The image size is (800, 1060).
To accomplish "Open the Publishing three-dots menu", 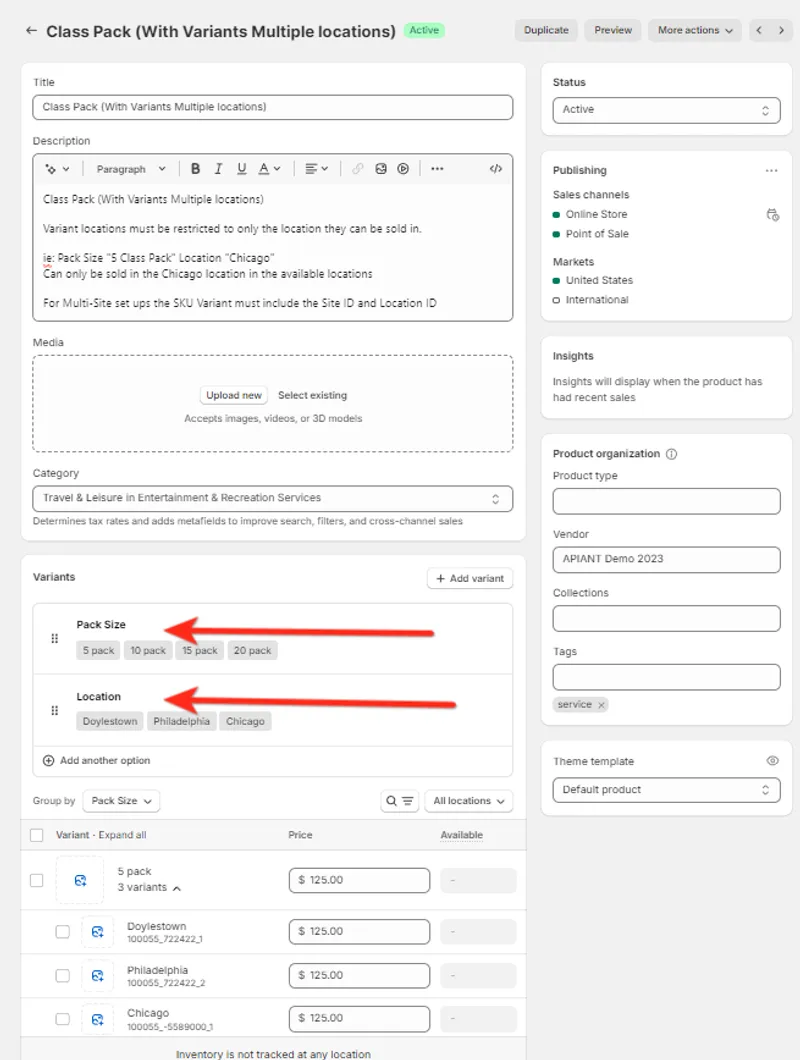I will point(771,171).
